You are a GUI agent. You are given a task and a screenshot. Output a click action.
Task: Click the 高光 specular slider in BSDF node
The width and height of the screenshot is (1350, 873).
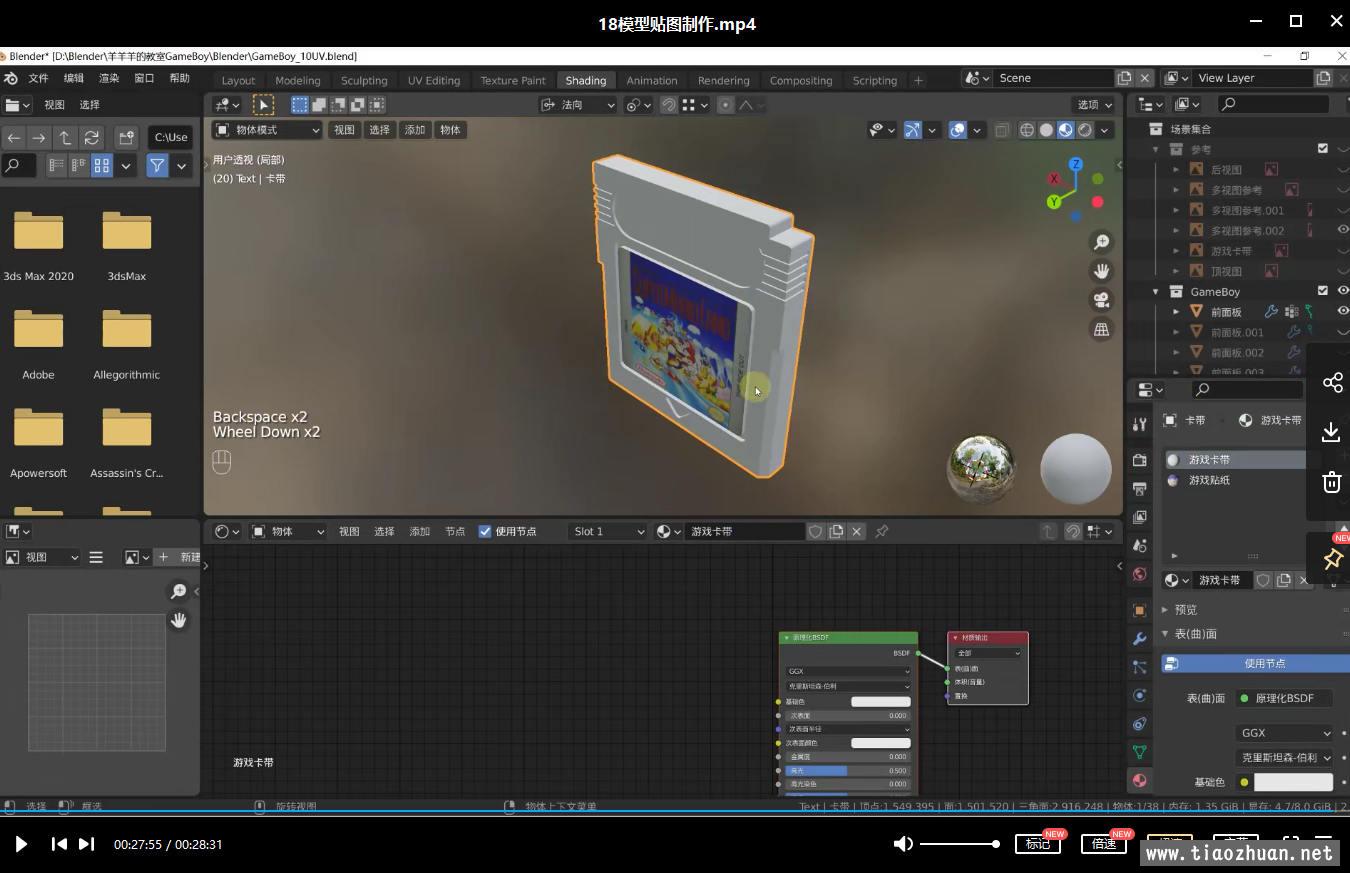tap(847, 771)
